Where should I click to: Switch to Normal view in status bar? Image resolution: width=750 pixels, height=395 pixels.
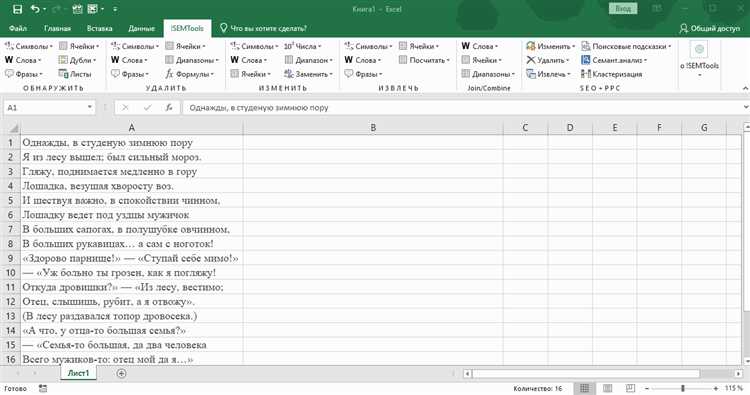point(585,388)
